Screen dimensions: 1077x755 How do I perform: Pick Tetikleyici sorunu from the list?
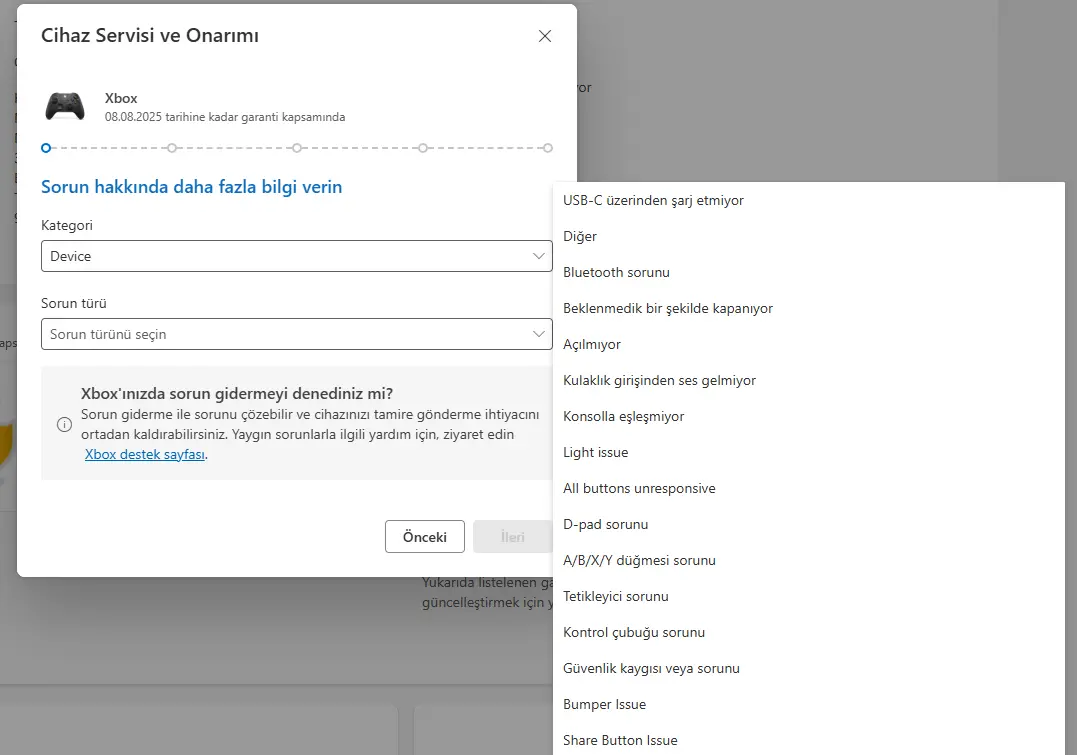(808, 596)
